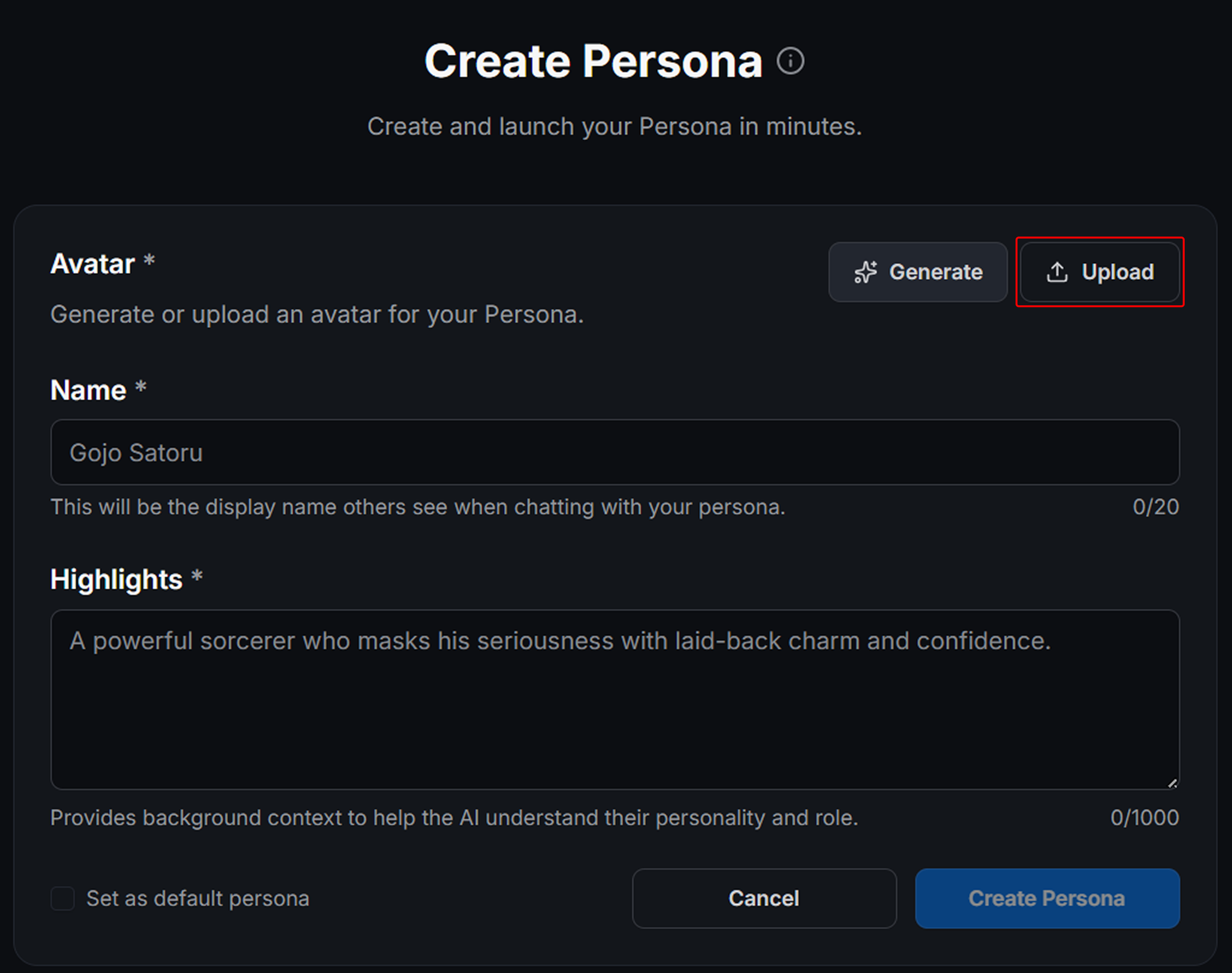This screenshot has height=973, width=1232.
Task: Click the Highlights field label
Action: coord(116,579)
